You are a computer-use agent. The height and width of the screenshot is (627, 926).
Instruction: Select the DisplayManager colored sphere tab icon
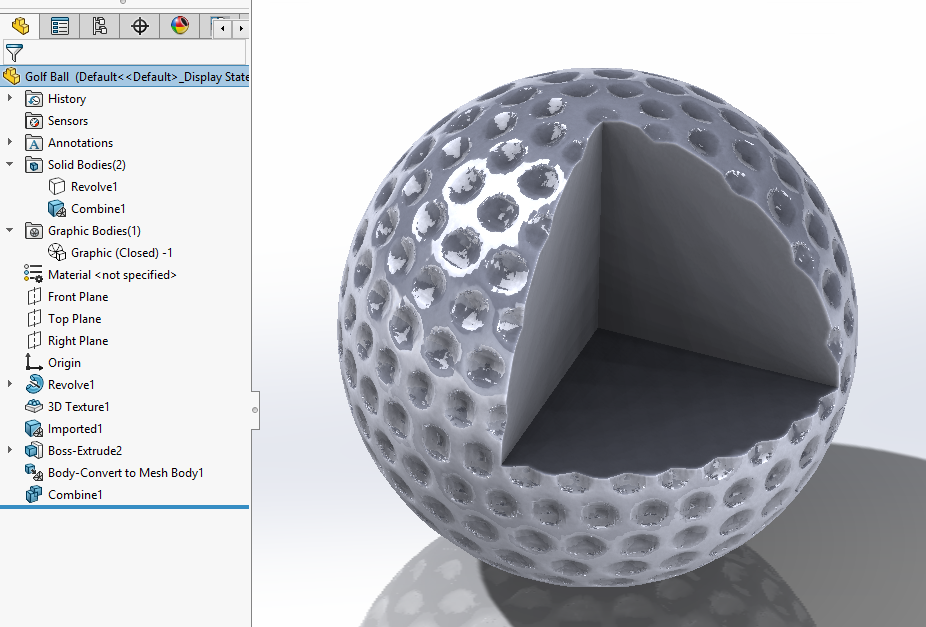tap(179, 26)
